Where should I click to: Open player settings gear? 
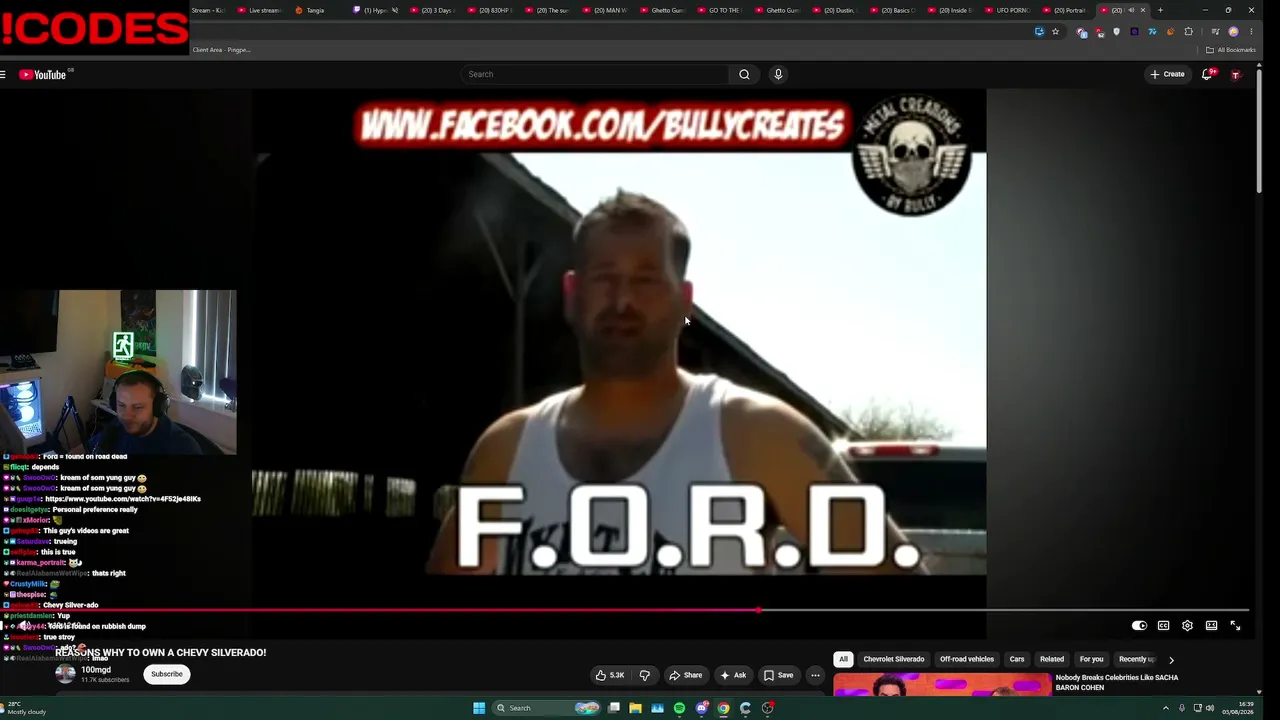[1187, 626]
